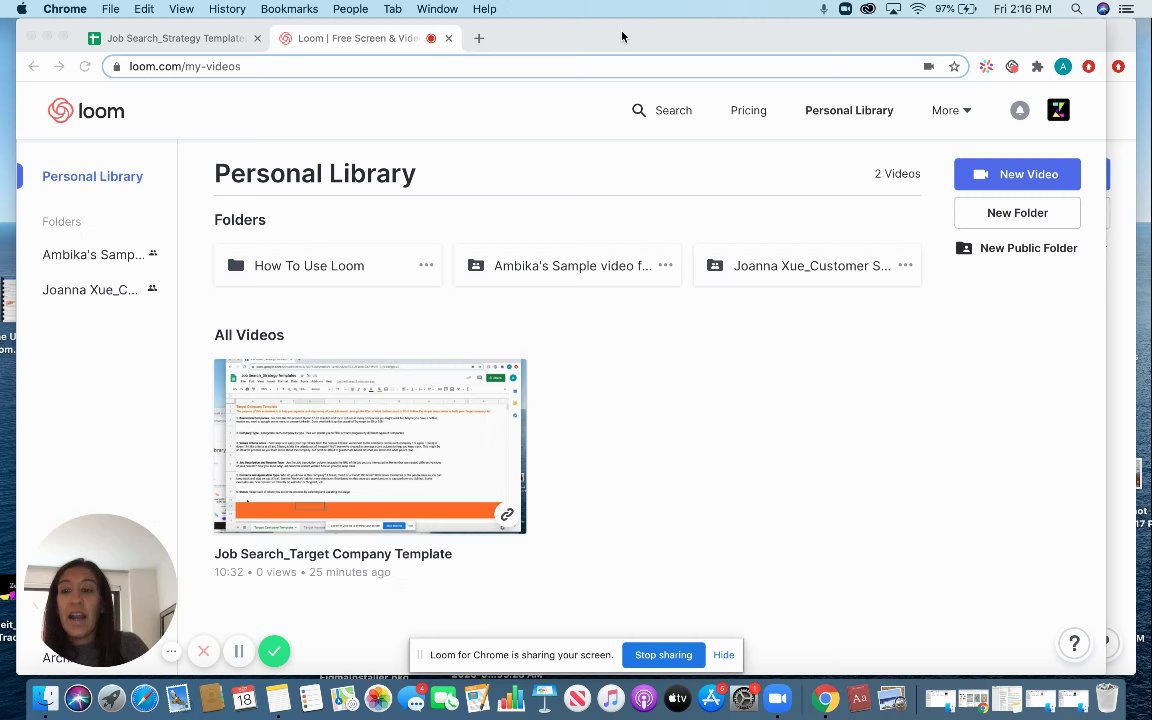Open the user profile avatar
1152x720 pixels.
pos(1058,110)
